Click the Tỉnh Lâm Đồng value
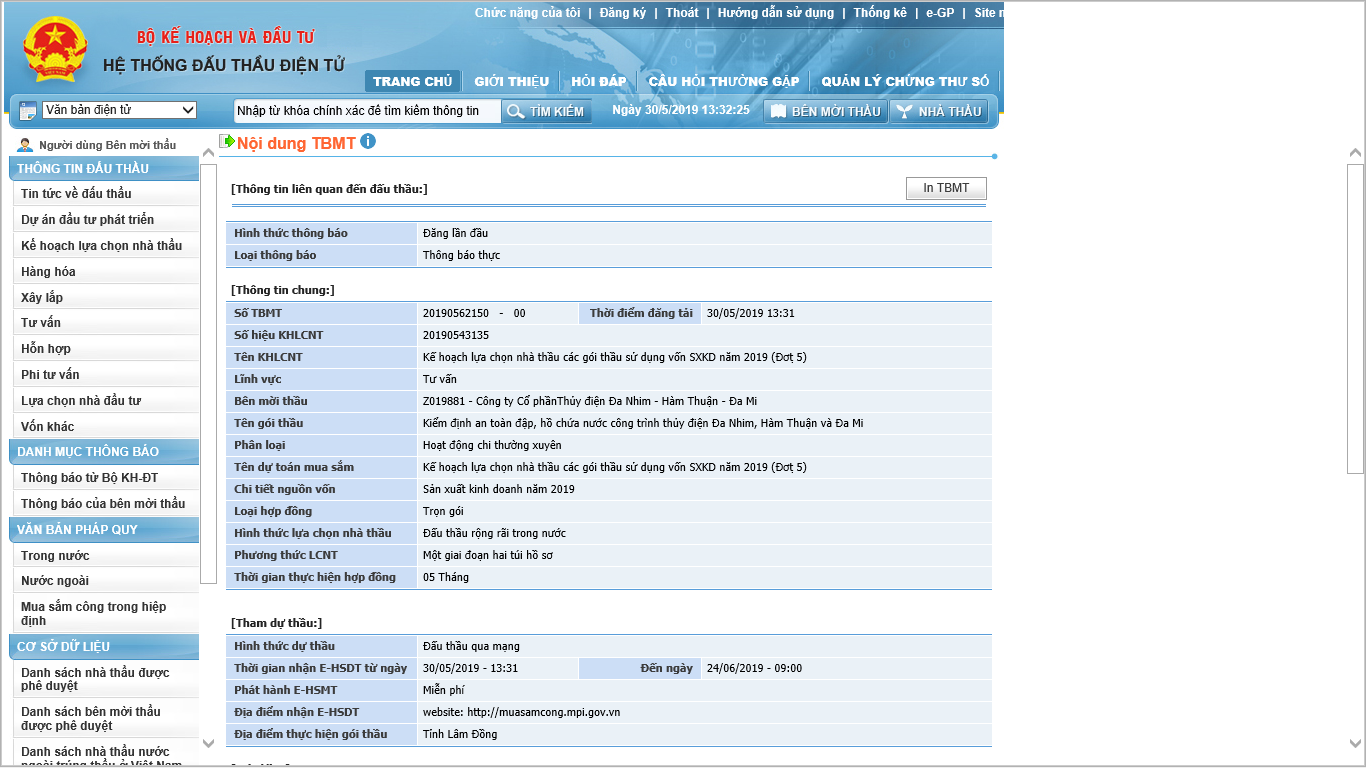Image resolution: width=1366 pixels, height=768 pixels. click(x=460, y=734)
